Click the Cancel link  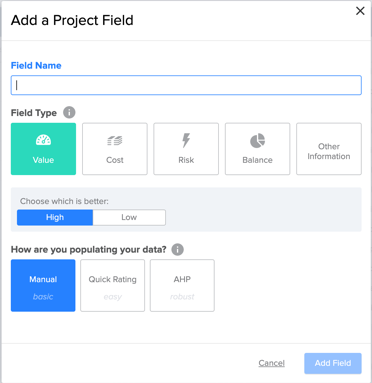pos(271,363)
